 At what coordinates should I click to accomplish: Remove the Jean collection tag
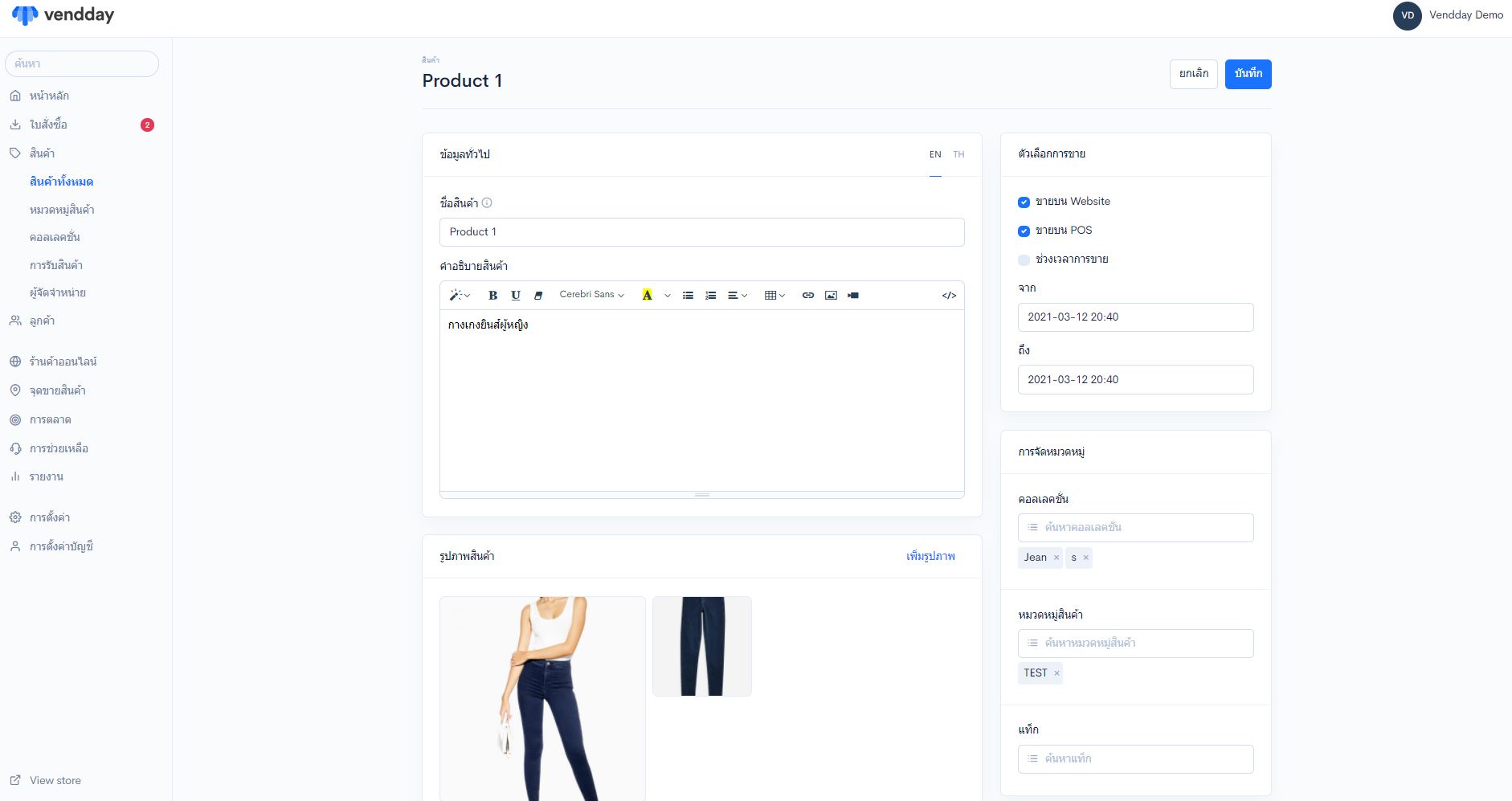1056,558
